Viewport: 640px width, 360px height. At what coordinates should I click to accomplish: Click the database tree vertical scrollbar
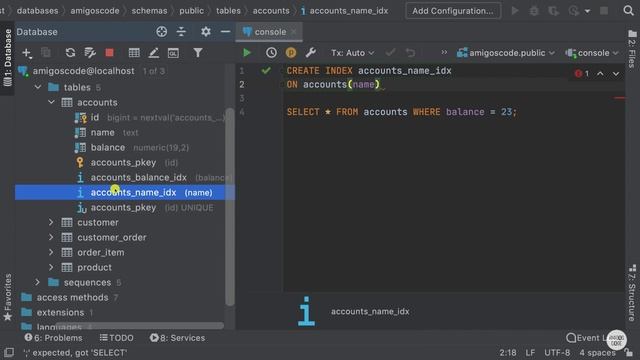tap(230, 206)
